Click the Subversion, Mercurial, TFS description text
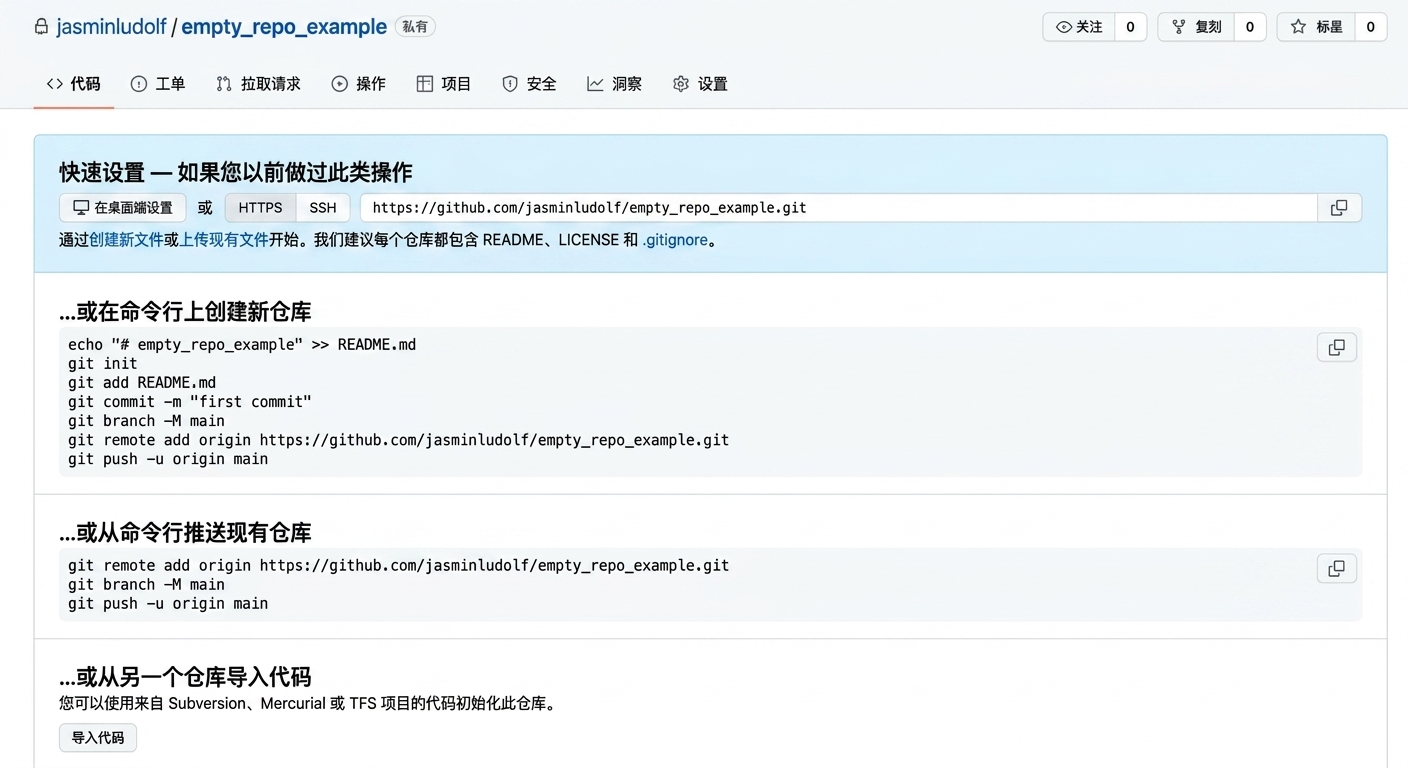 307,704
